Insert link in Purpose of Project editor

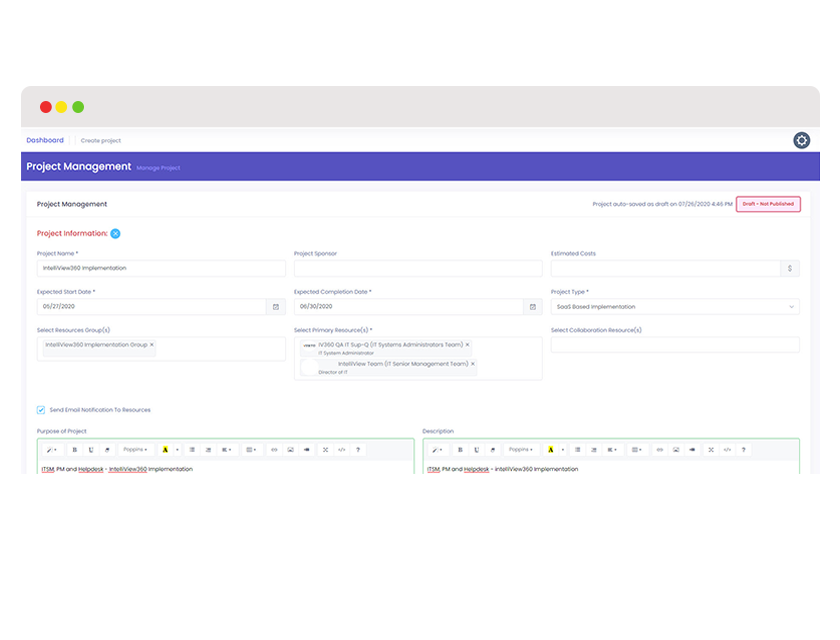coord(274,450)
